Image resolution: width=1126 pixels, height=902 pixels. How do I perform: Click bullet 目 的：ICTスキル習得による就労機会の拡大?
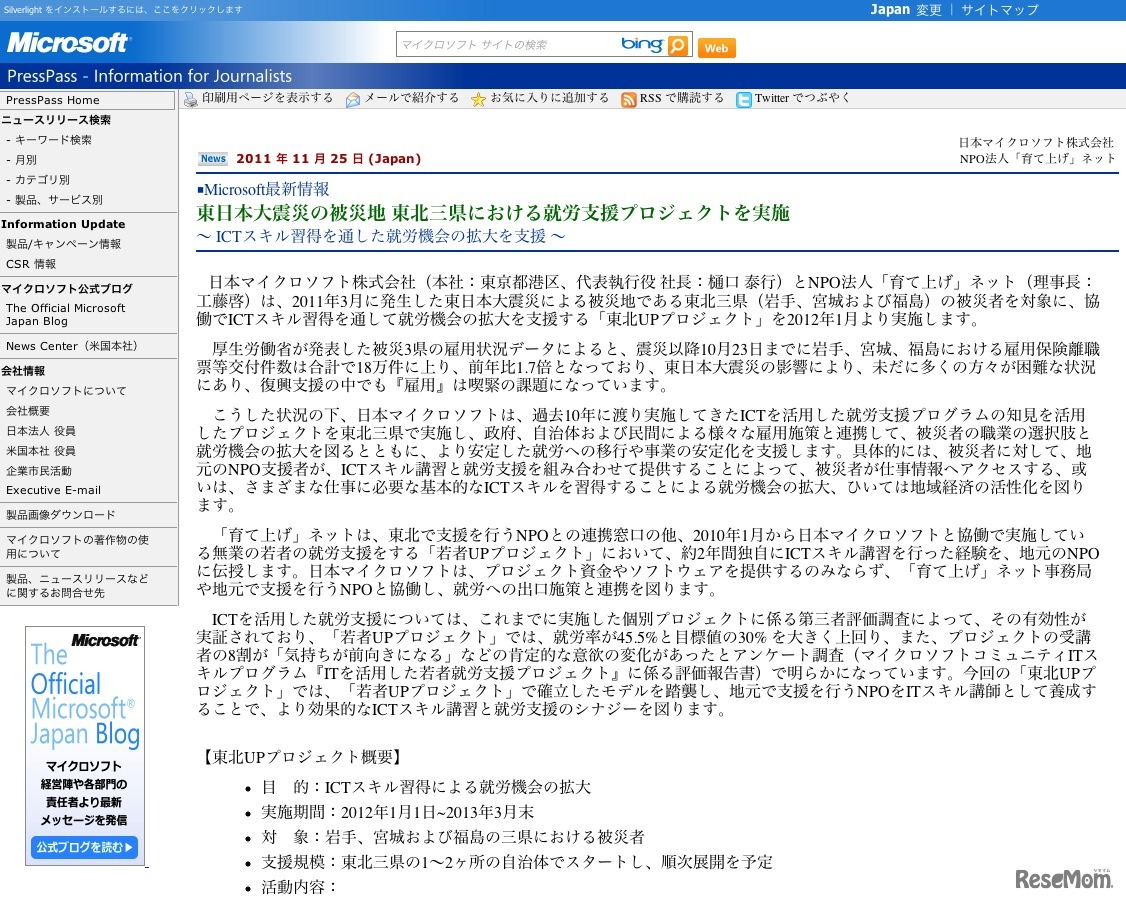(426, 788)
